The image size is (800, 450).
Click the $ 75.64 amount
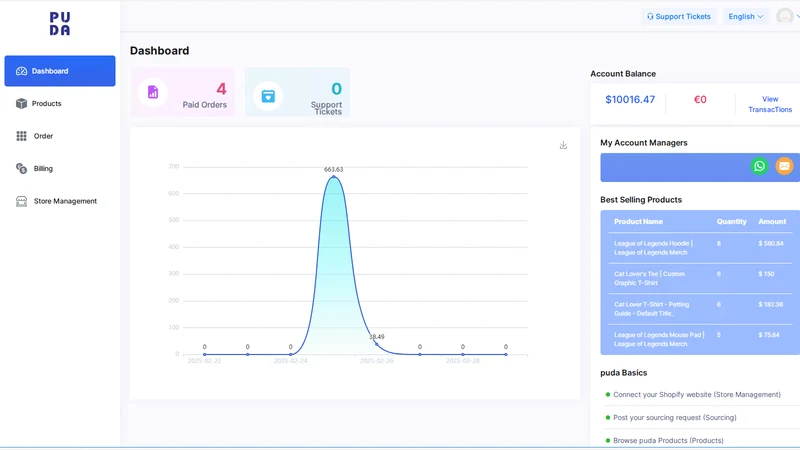(769, 335)
